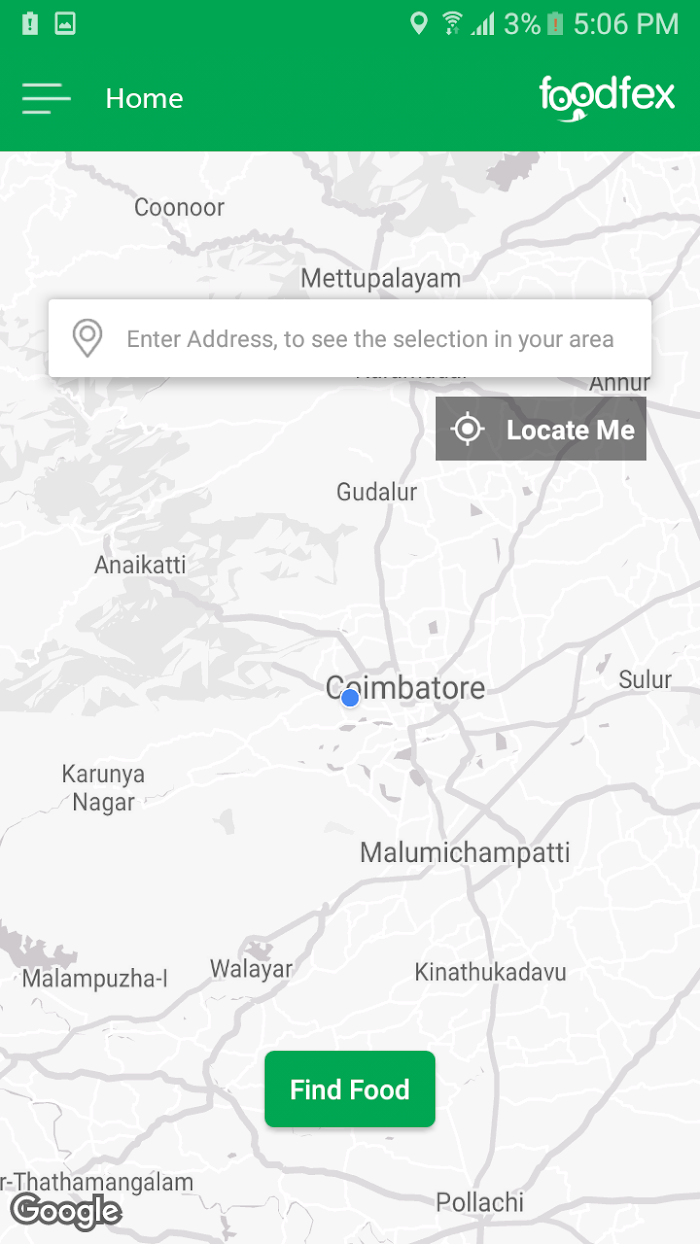Tap the crosshair icon on Locate Me

[x=467, y=430]
